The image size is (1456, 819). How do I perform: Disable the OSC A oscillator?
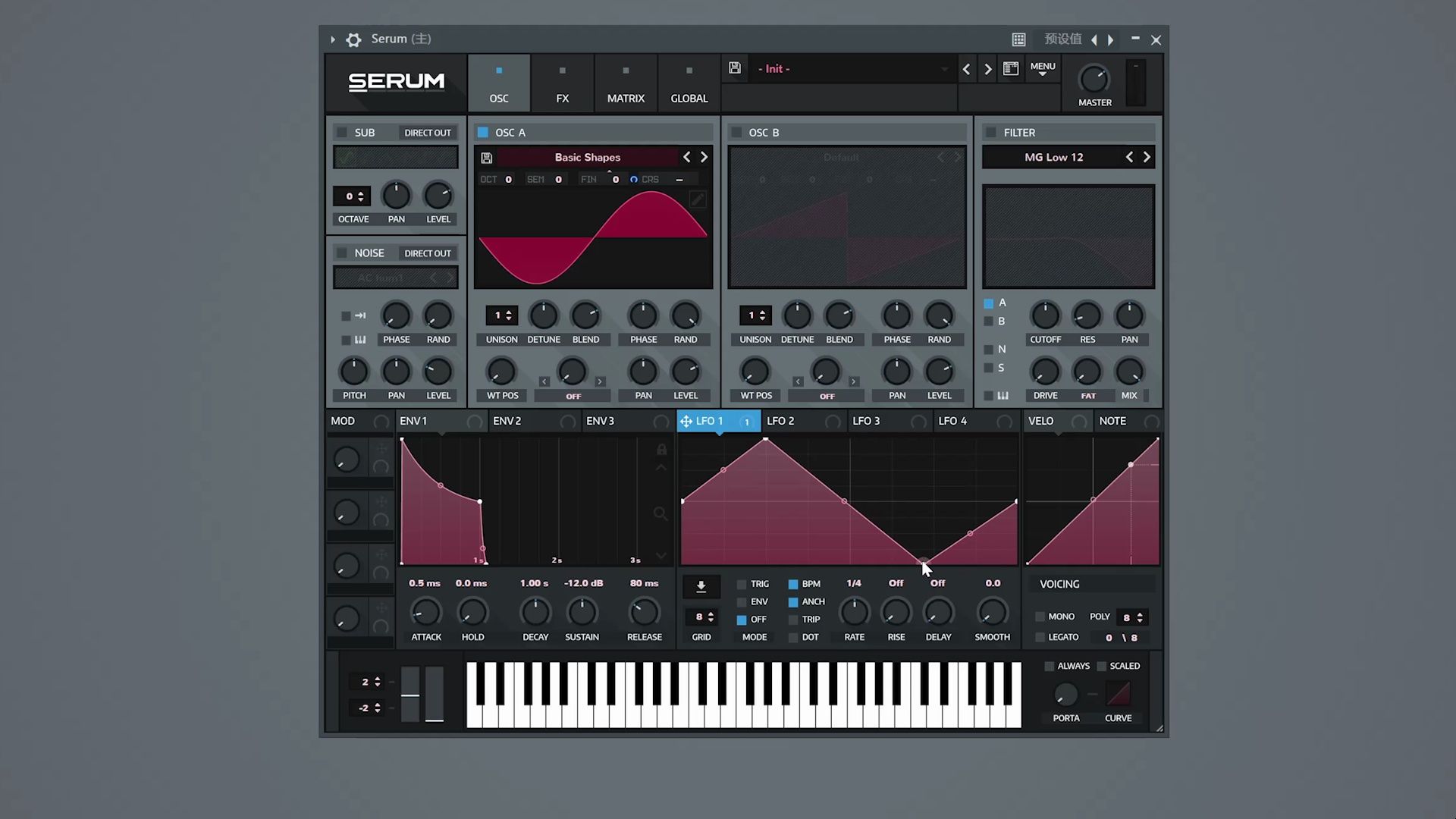[483, 132]
